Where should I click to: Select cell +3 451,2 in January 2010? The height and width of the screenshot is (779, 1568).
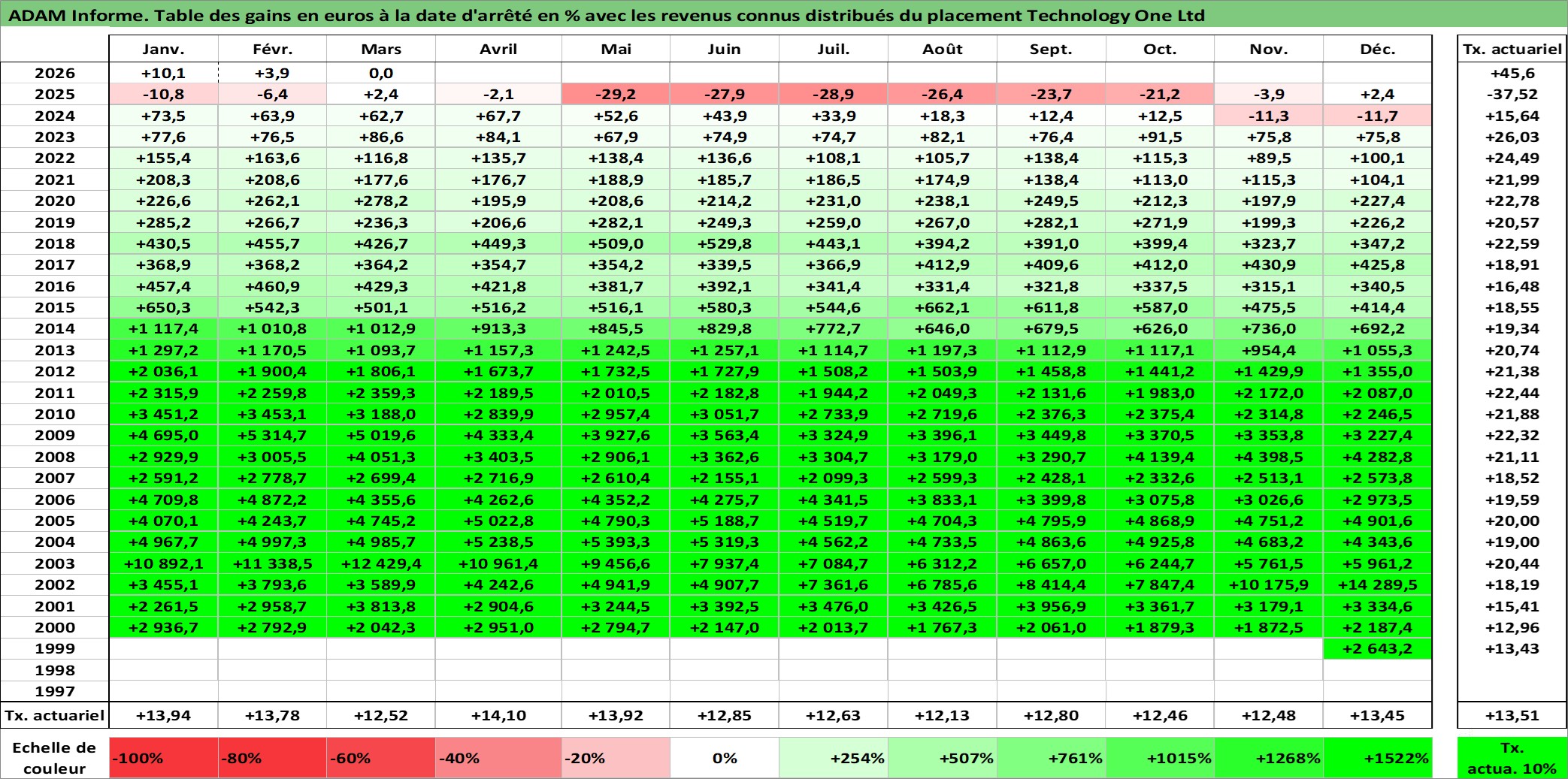pyautogui.click(x=164, y=414)
